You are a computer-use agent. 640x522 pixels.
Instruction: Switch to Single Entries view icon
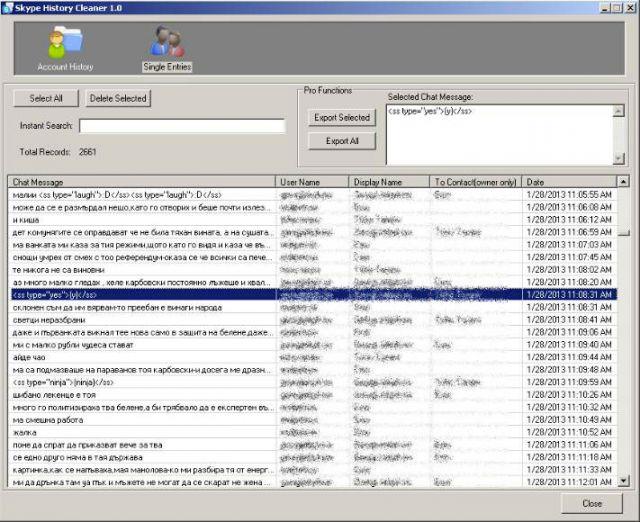(167, 42)
